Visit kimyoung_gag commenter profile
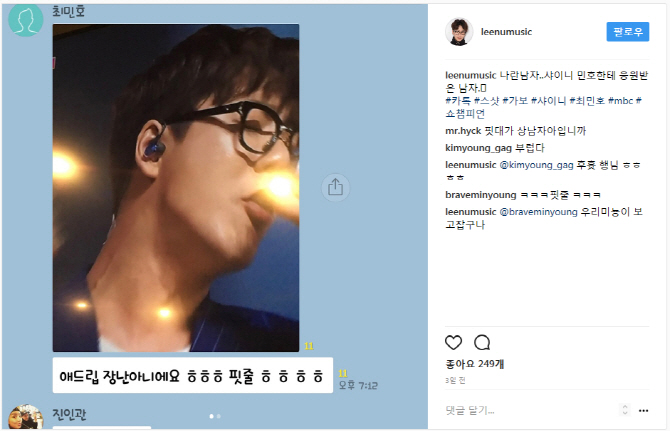Viewport: 670px width, 431px height. (478, 148)
